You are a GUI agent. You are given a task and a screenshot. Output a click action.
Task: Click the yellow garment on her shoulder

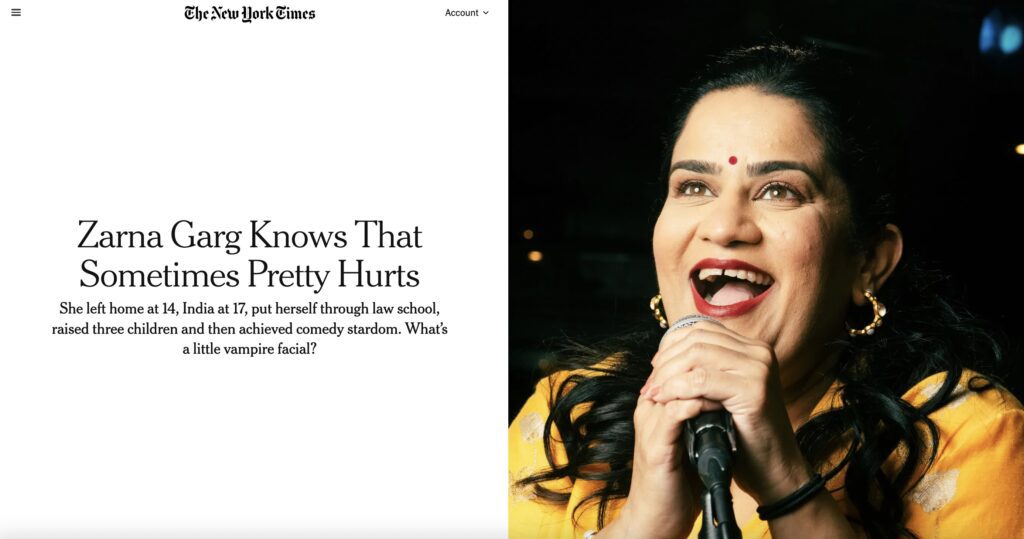pos(960,457)
